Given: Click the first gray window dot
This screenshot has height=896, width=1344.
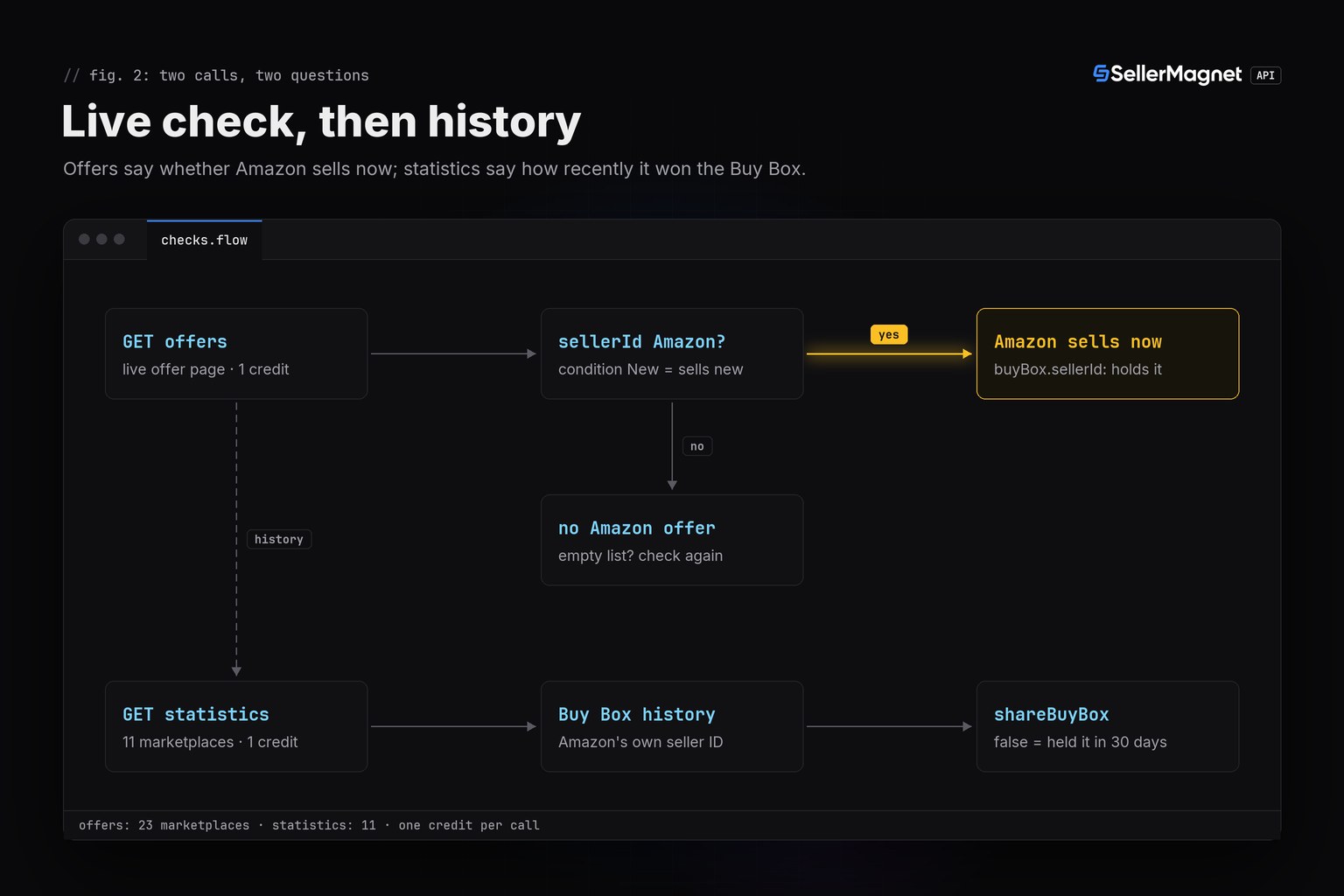Looking at the screenshot, I should [84, 239].
